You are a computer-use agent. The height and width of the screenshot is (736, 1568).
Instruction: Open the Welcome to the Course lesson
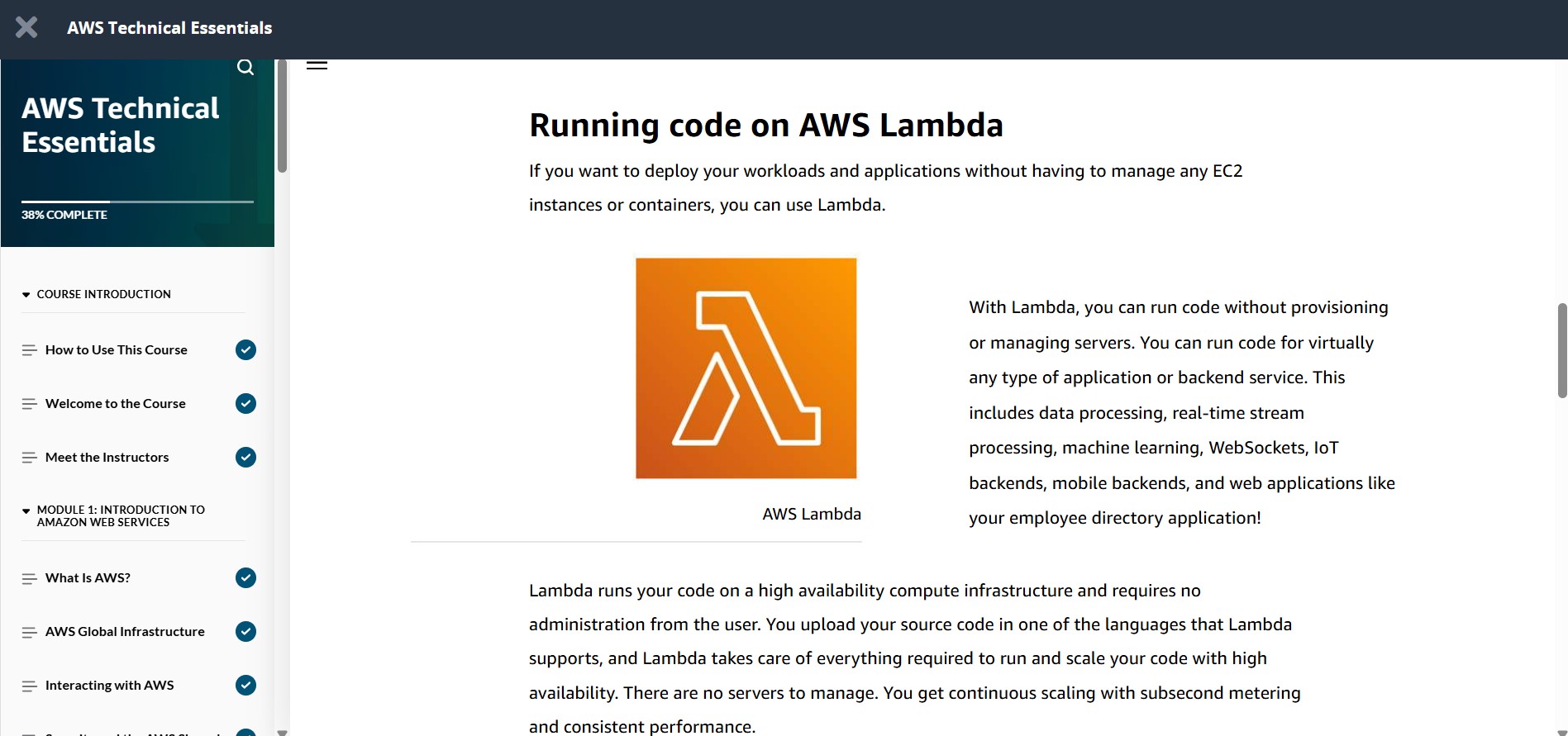[x=116, y=404]
